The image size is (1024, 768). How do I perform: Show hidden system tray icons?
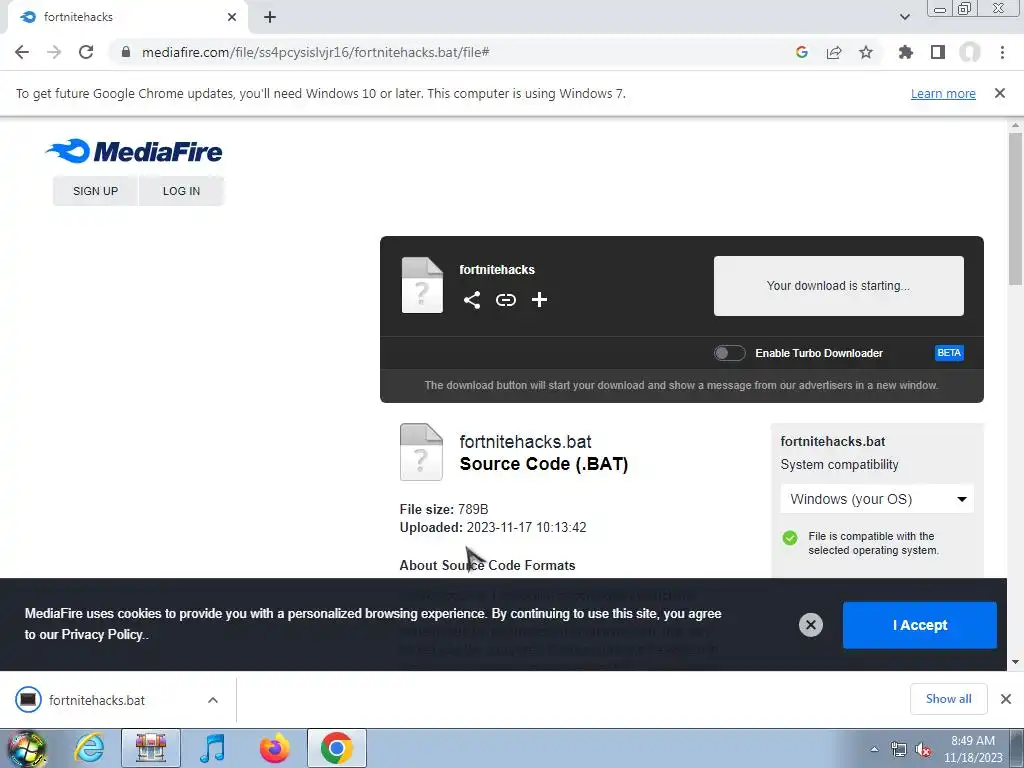tap(874, 749)
